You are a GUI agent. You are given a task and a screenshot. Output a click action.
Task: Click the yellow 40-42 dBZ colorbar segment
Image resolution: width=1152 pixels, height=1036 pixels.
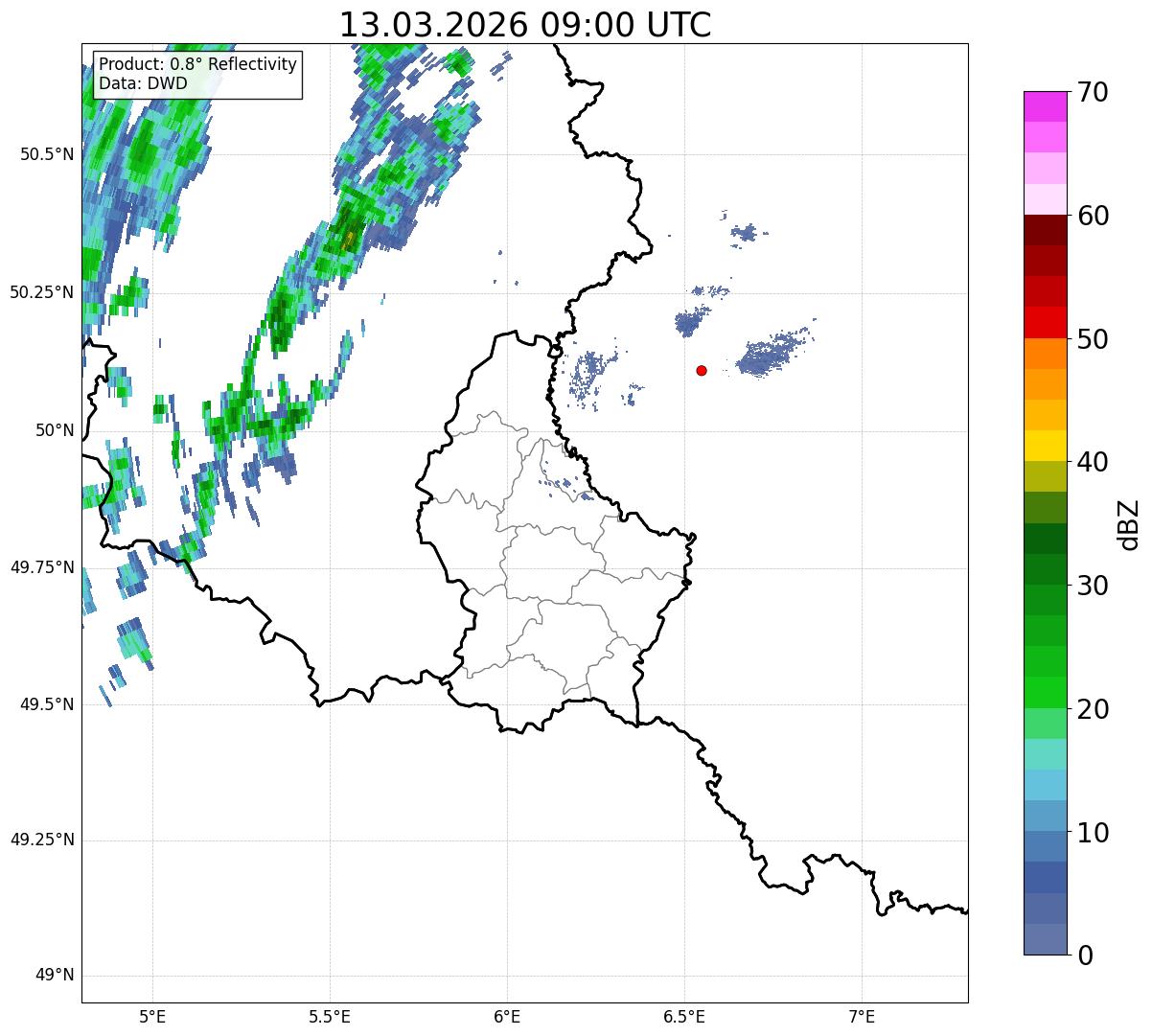coord(1045,446)
